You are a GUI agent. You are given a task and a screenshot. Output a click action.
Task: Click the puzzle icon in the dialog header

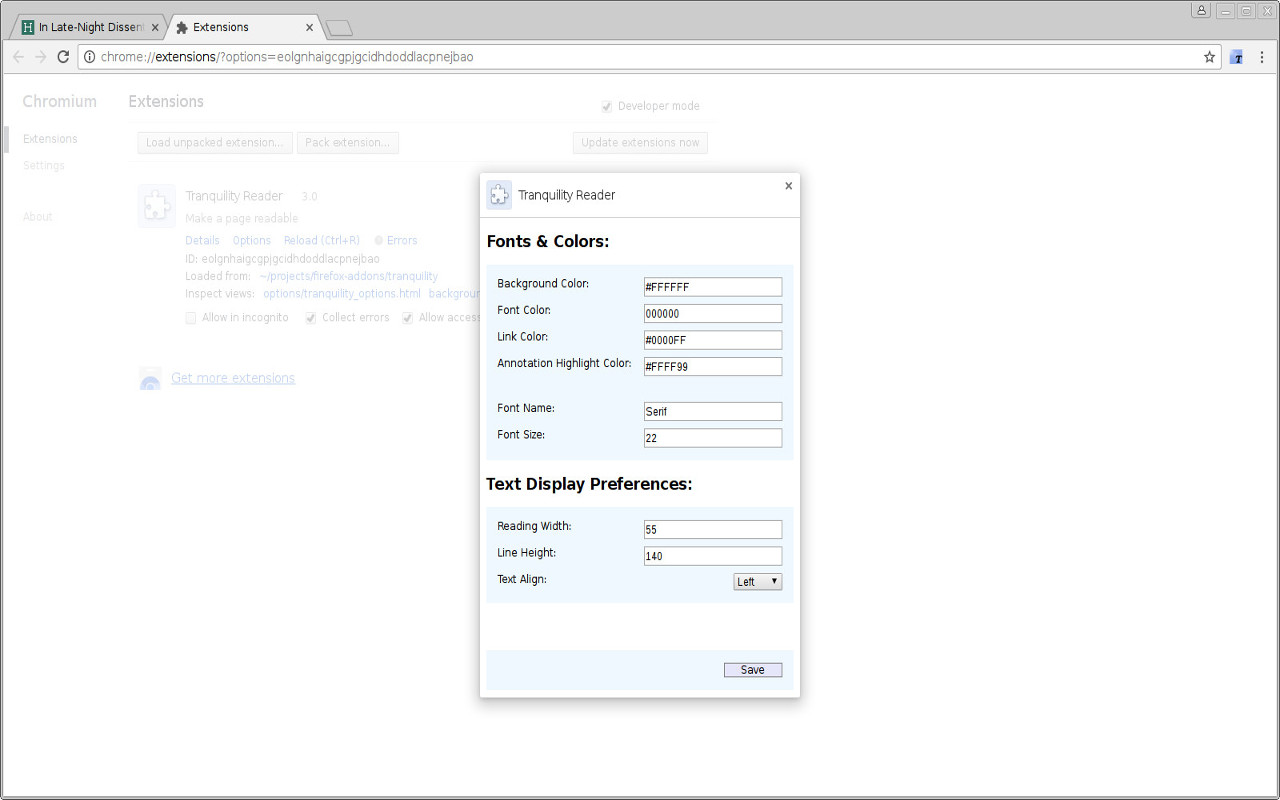click(x=499, y=195)
